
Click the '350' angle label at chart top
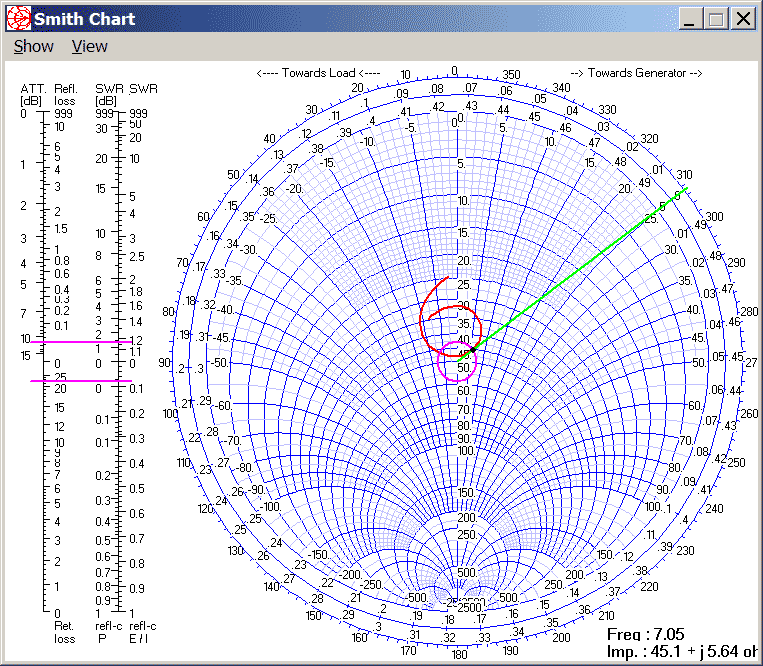tap(511, 74)
